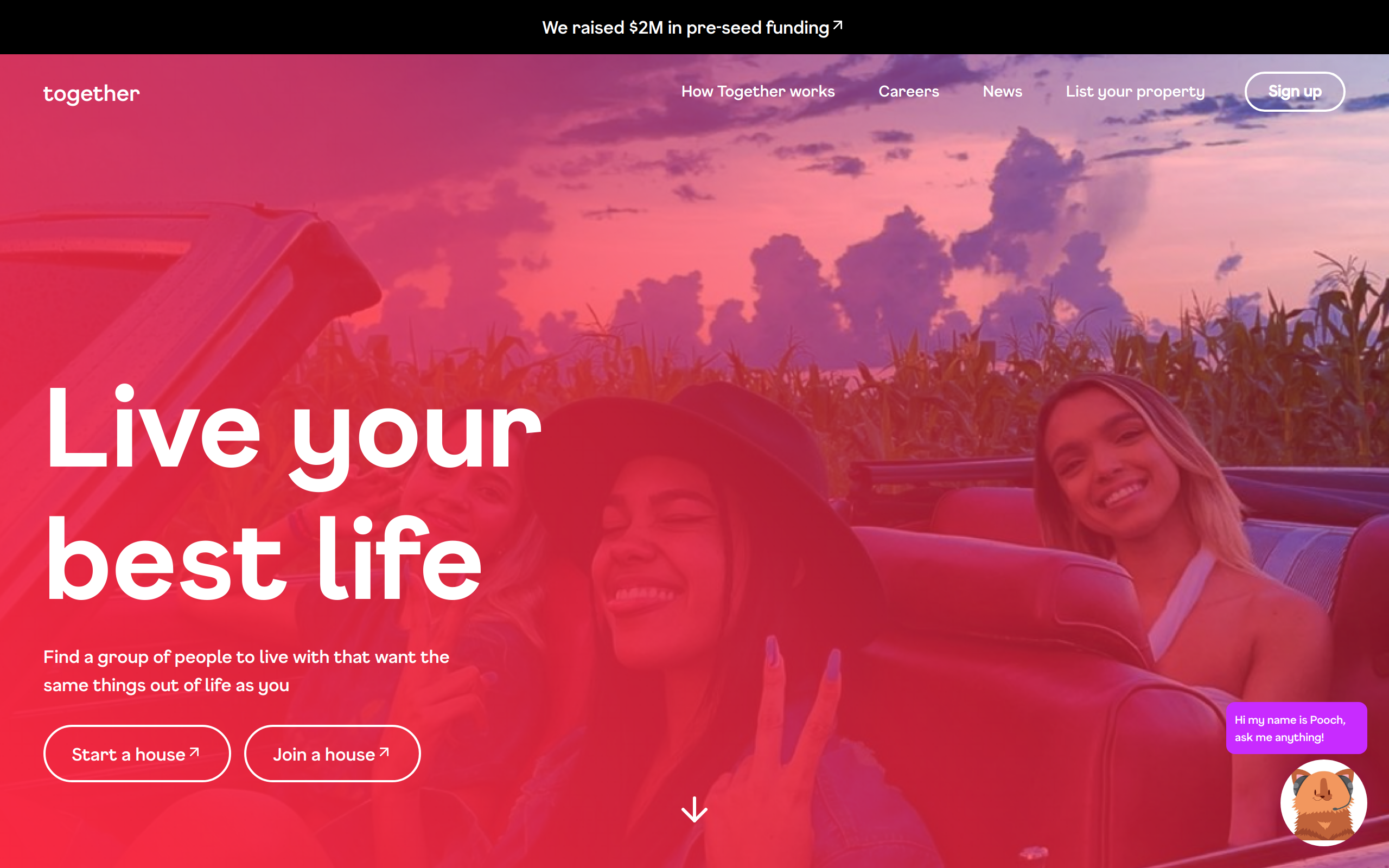Click the Live your best life heading
Image resolution: width=1389 pixels, height=868 pixels.
click(293, 494)
